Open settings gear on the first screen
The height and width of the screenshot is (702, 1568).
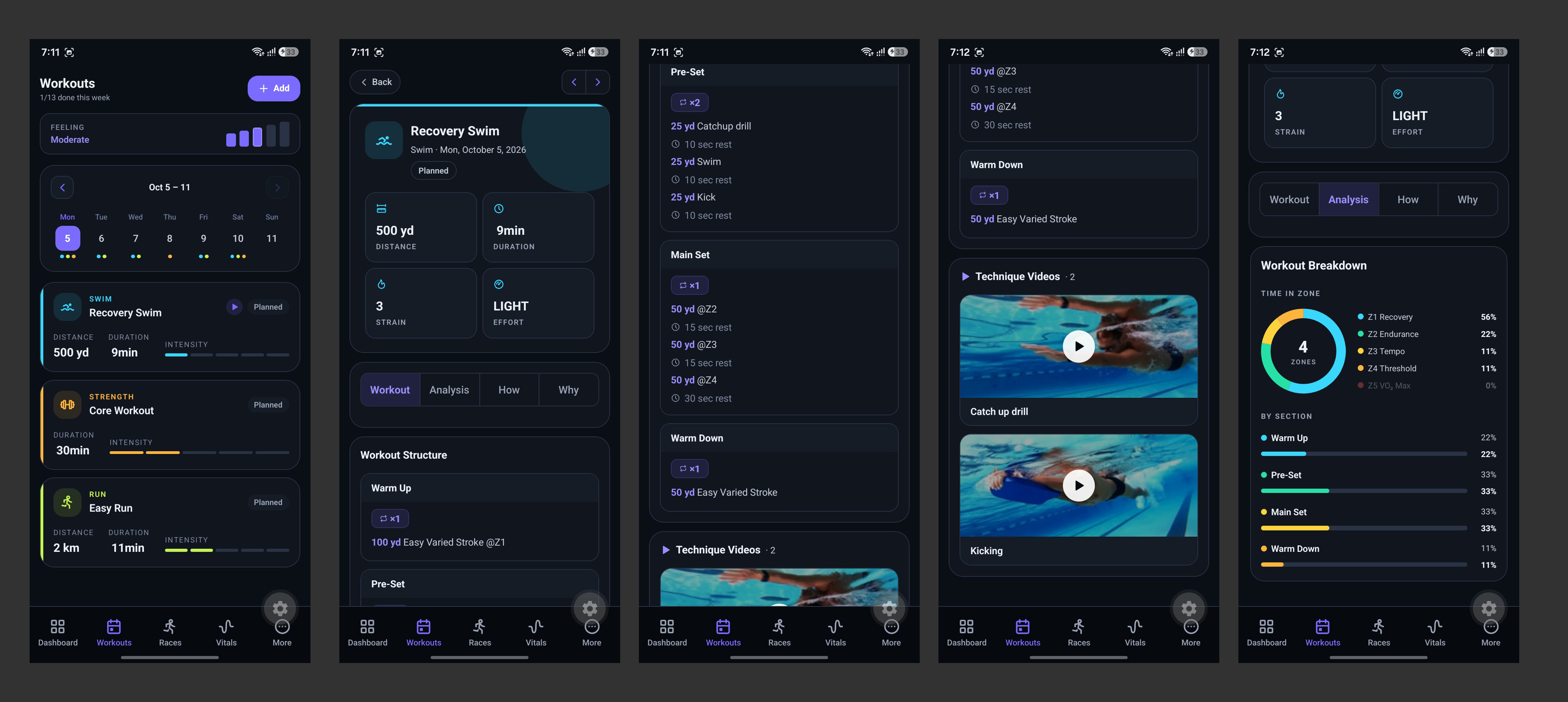tap(280, 608)
